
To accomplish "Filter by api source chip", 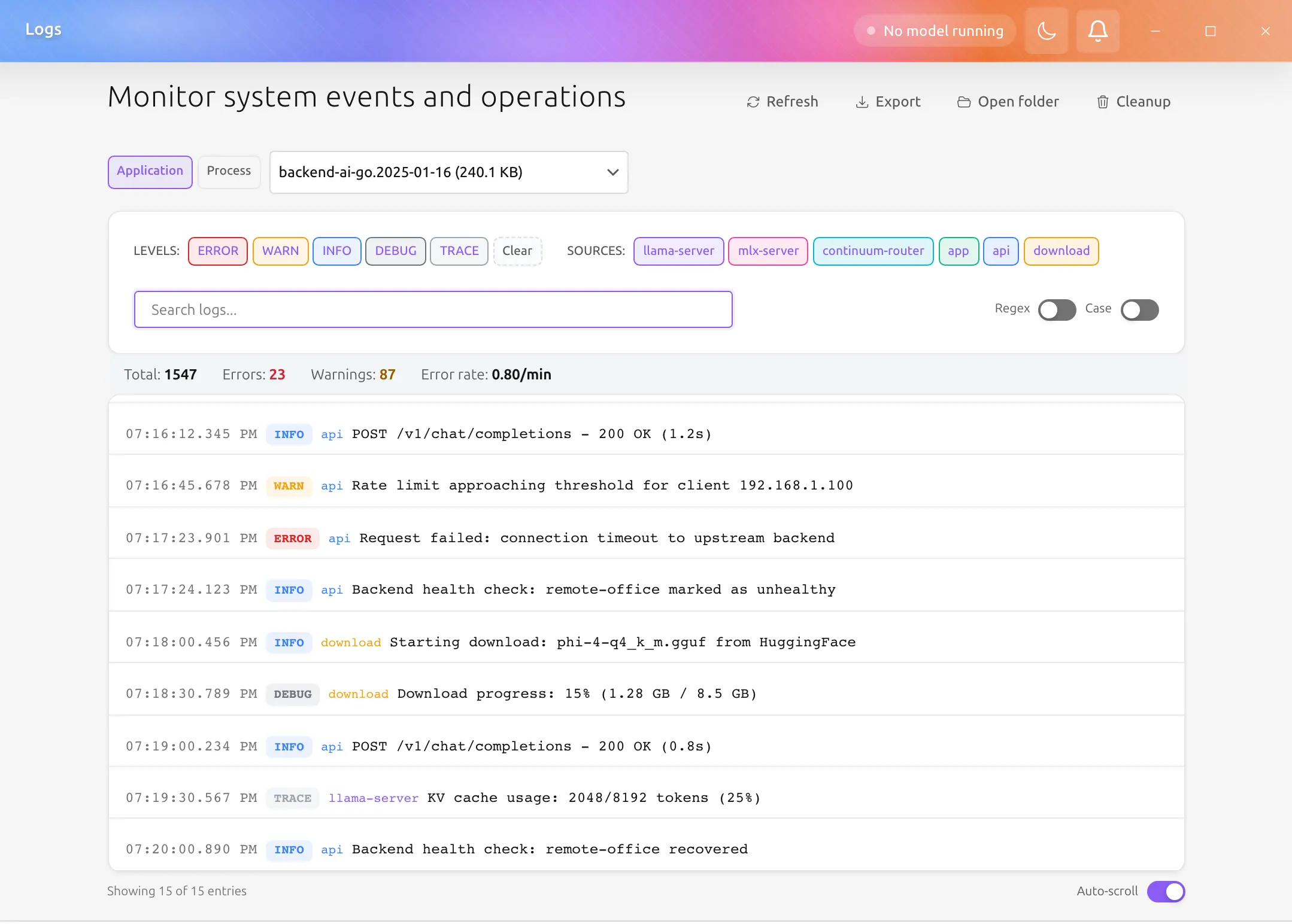I will click(1001, 251).
